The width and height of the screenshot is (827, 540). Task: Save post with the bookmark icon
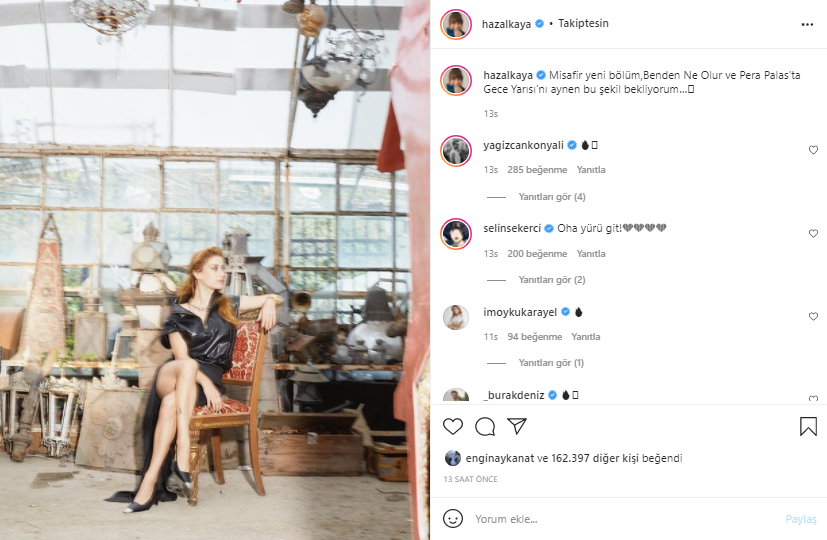(808, 426)
